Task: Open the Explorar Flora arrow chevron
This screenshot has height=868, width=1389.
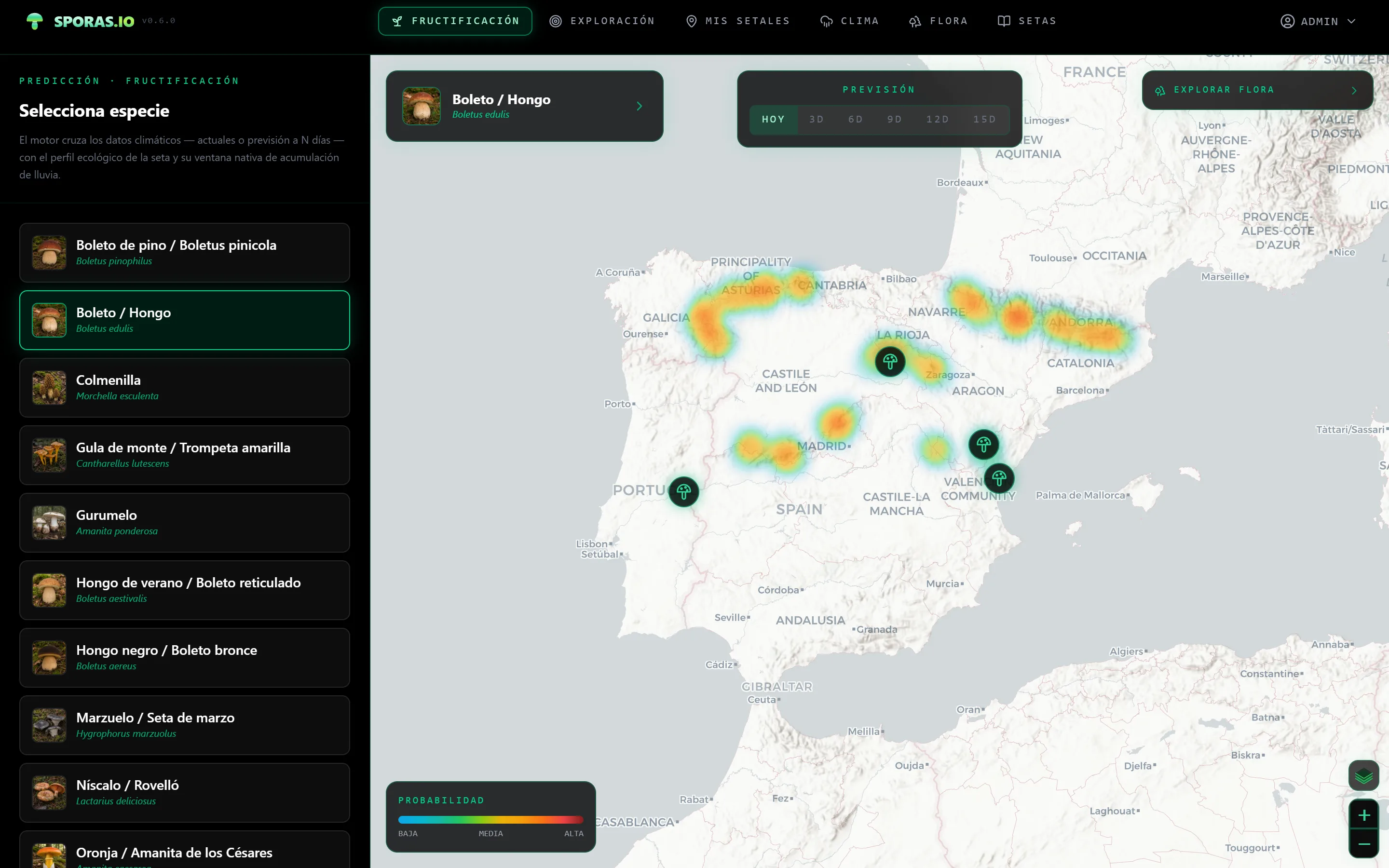Action: coord(1354,90)
